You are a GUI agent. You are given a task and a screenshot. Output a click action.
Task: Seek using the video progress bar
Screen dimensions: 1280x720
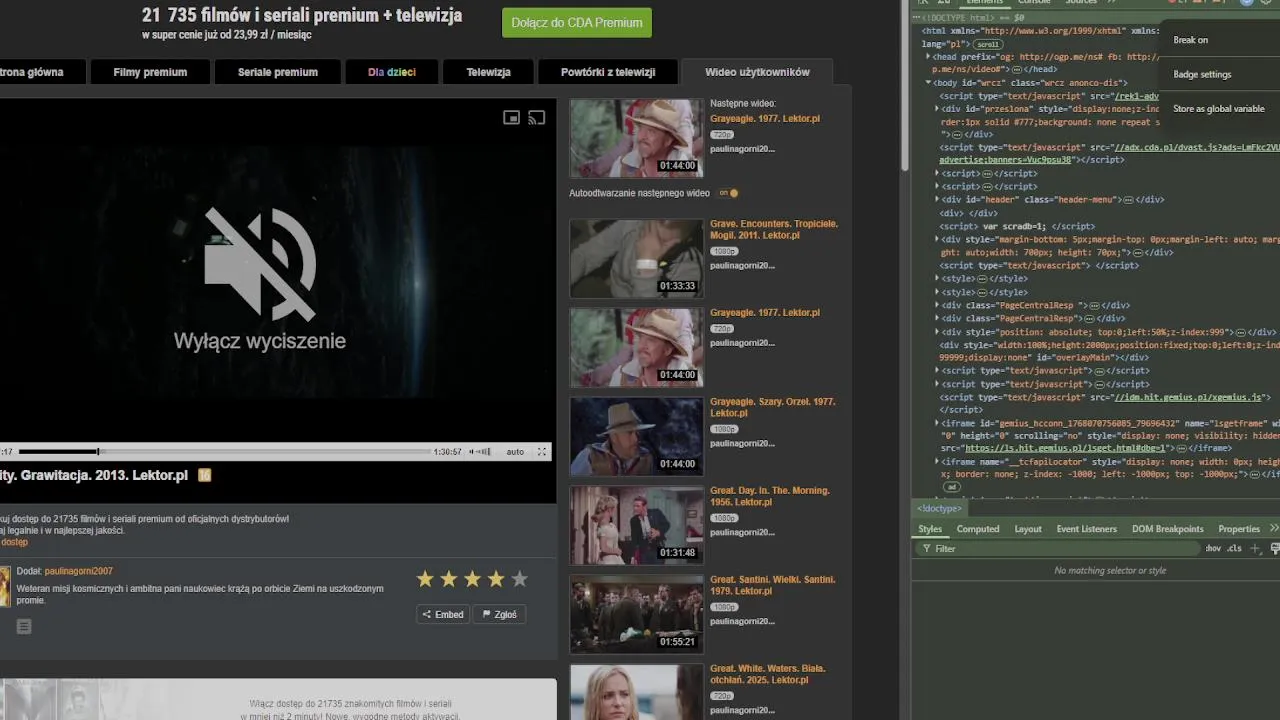(224, 452)
